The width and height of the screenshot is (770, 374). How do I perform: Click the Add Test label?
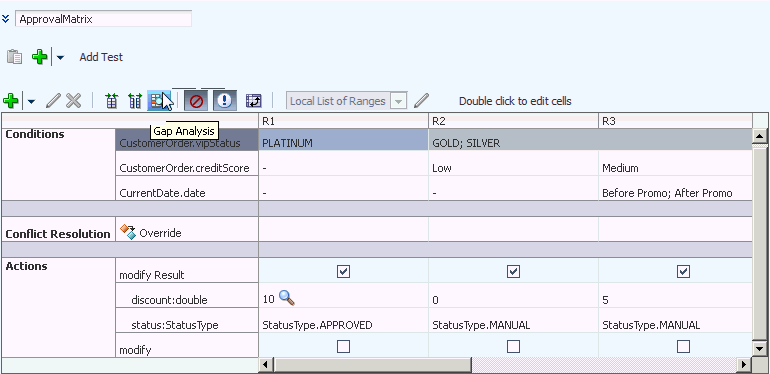pos(101,57)
